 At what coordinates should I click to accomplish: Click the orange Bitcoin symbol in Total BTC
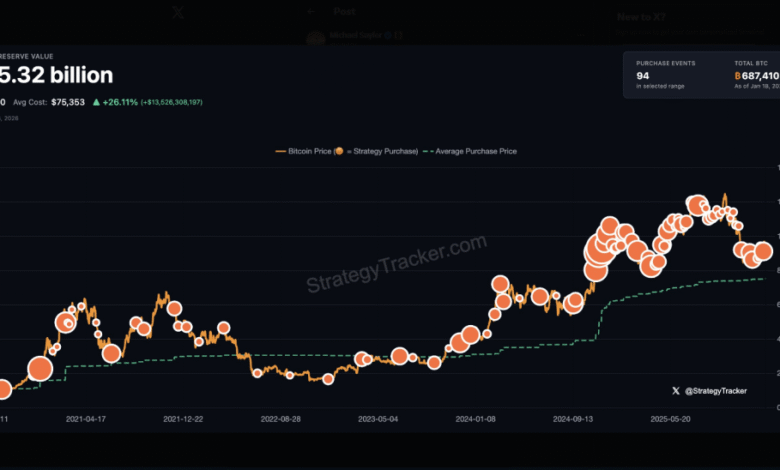(738, 75)
